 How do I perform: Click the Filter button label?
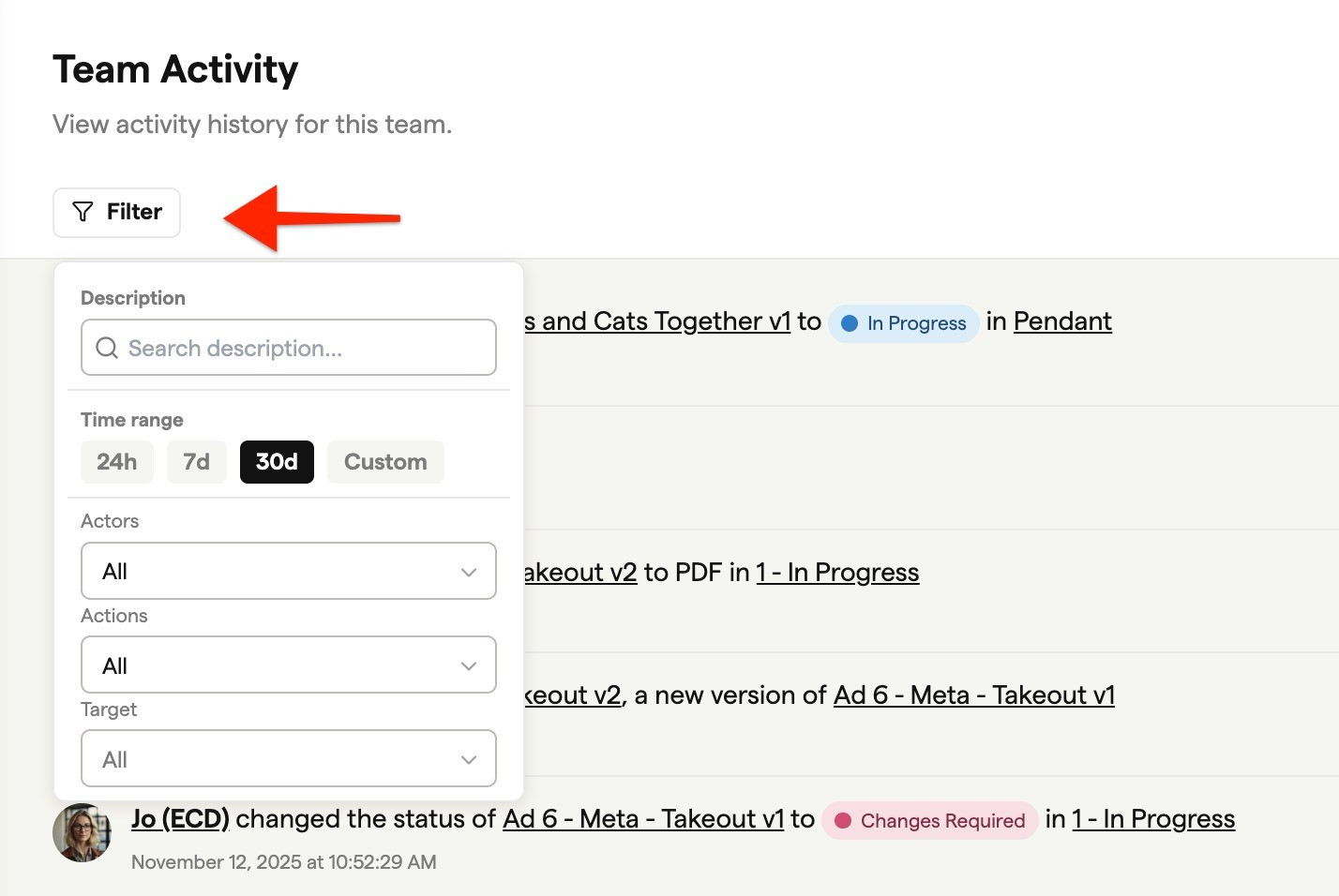tap(134, 212)
